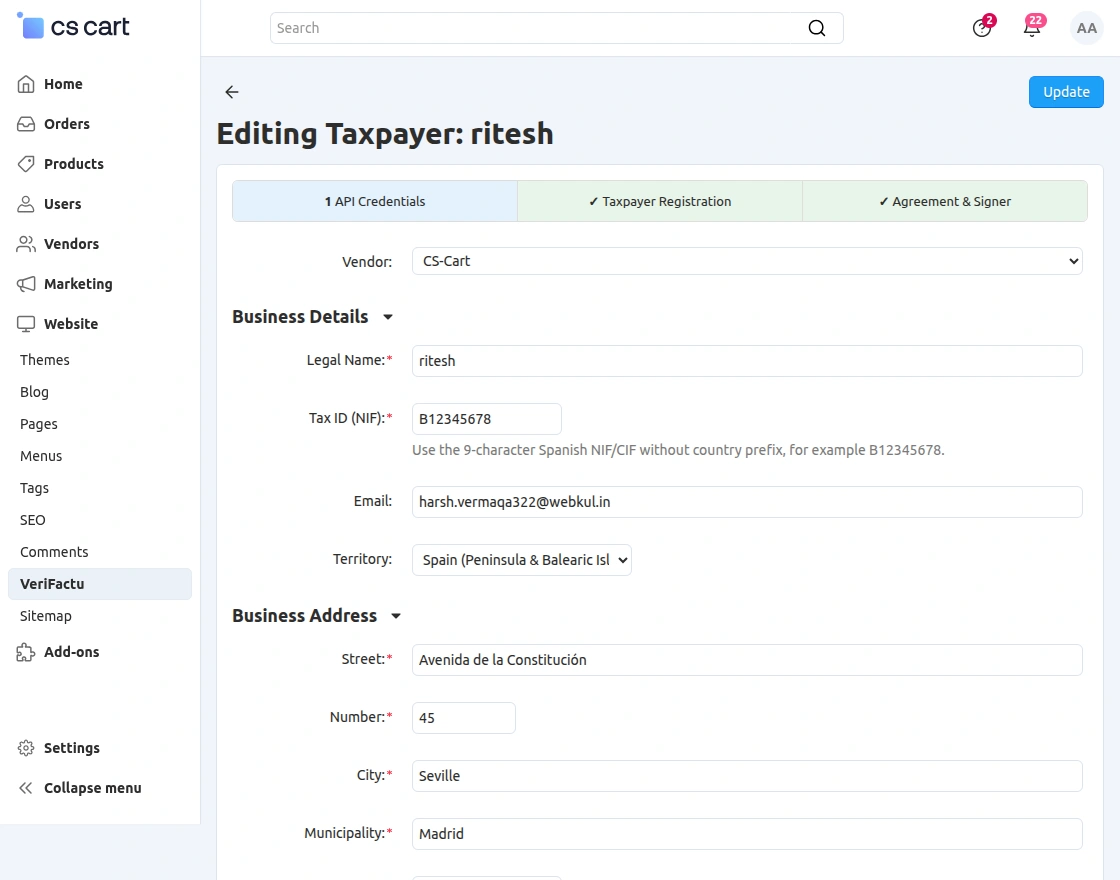Click the Update button

tap(1066, 92)
